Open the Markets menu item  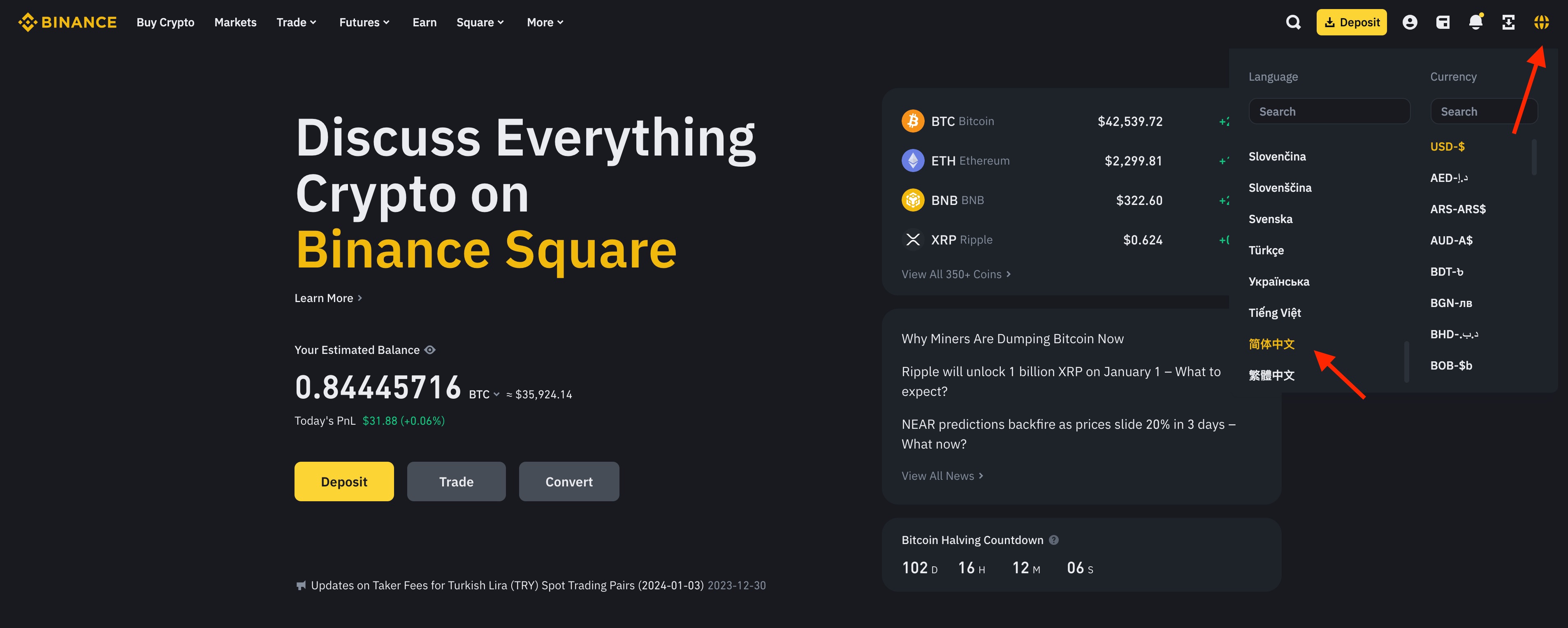coord(235,23)
